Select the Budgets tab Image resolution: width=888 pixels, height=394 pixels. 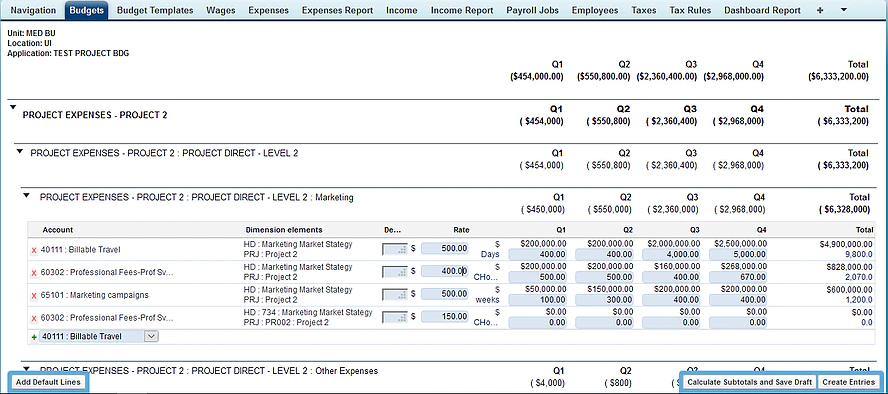coord(86,10)
